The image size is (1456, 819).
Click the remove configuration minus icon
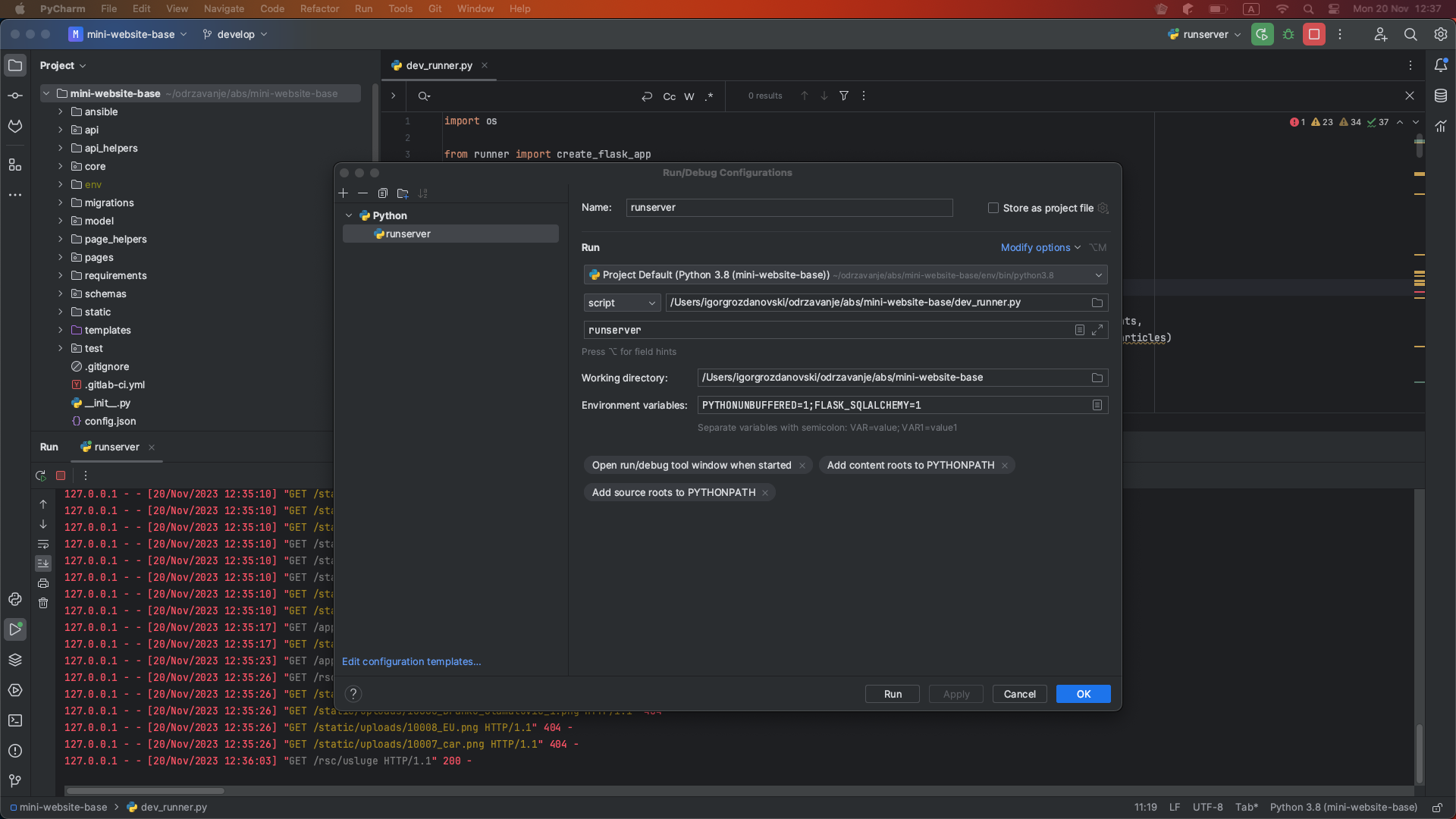click(x=362, y=193)
